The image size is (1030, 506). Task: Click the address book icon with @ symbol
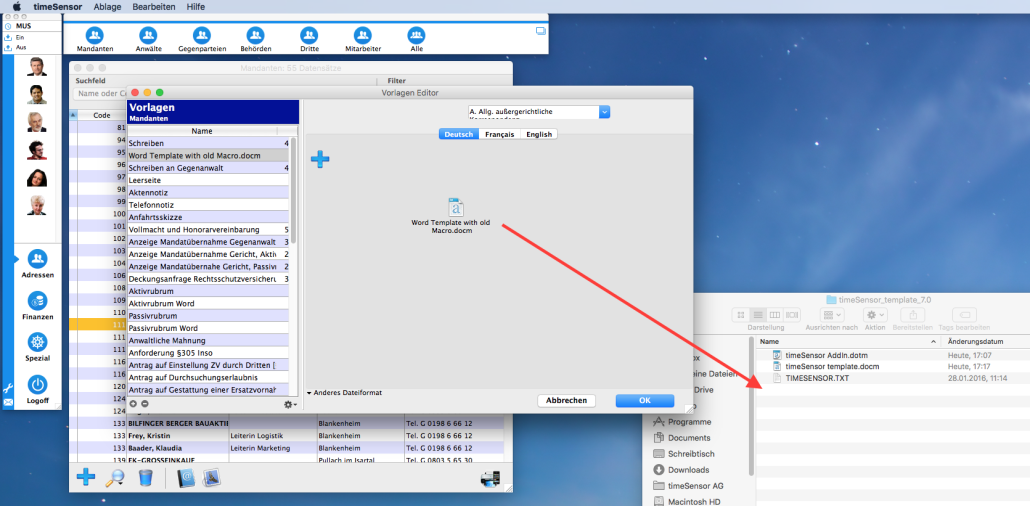187,478
